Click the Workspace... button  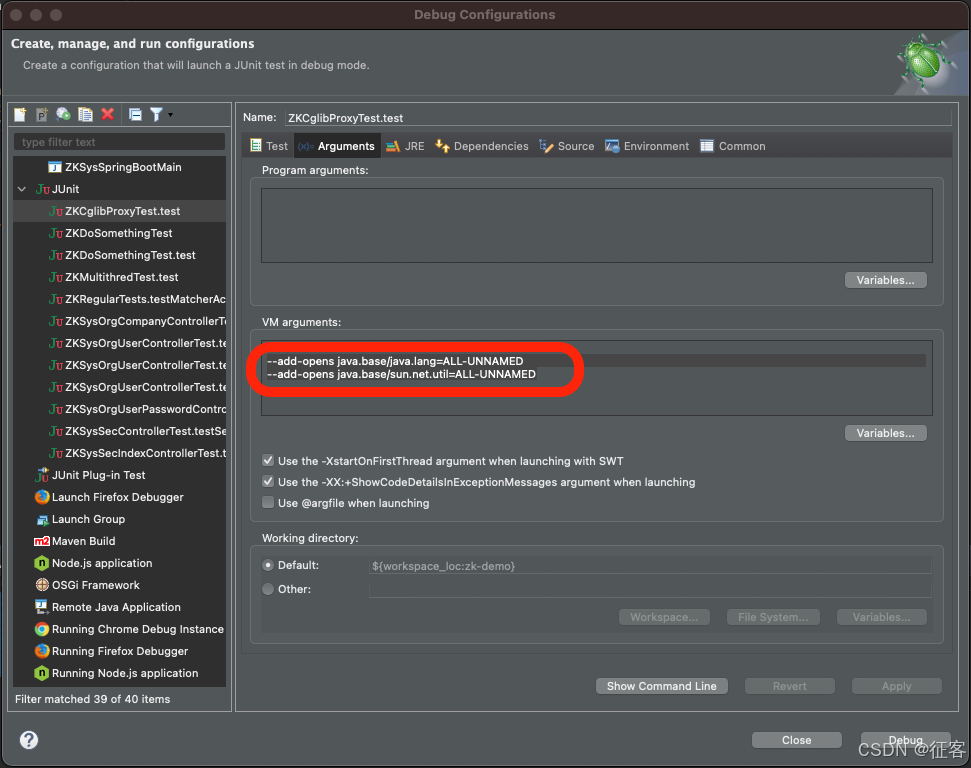[664, 617]
